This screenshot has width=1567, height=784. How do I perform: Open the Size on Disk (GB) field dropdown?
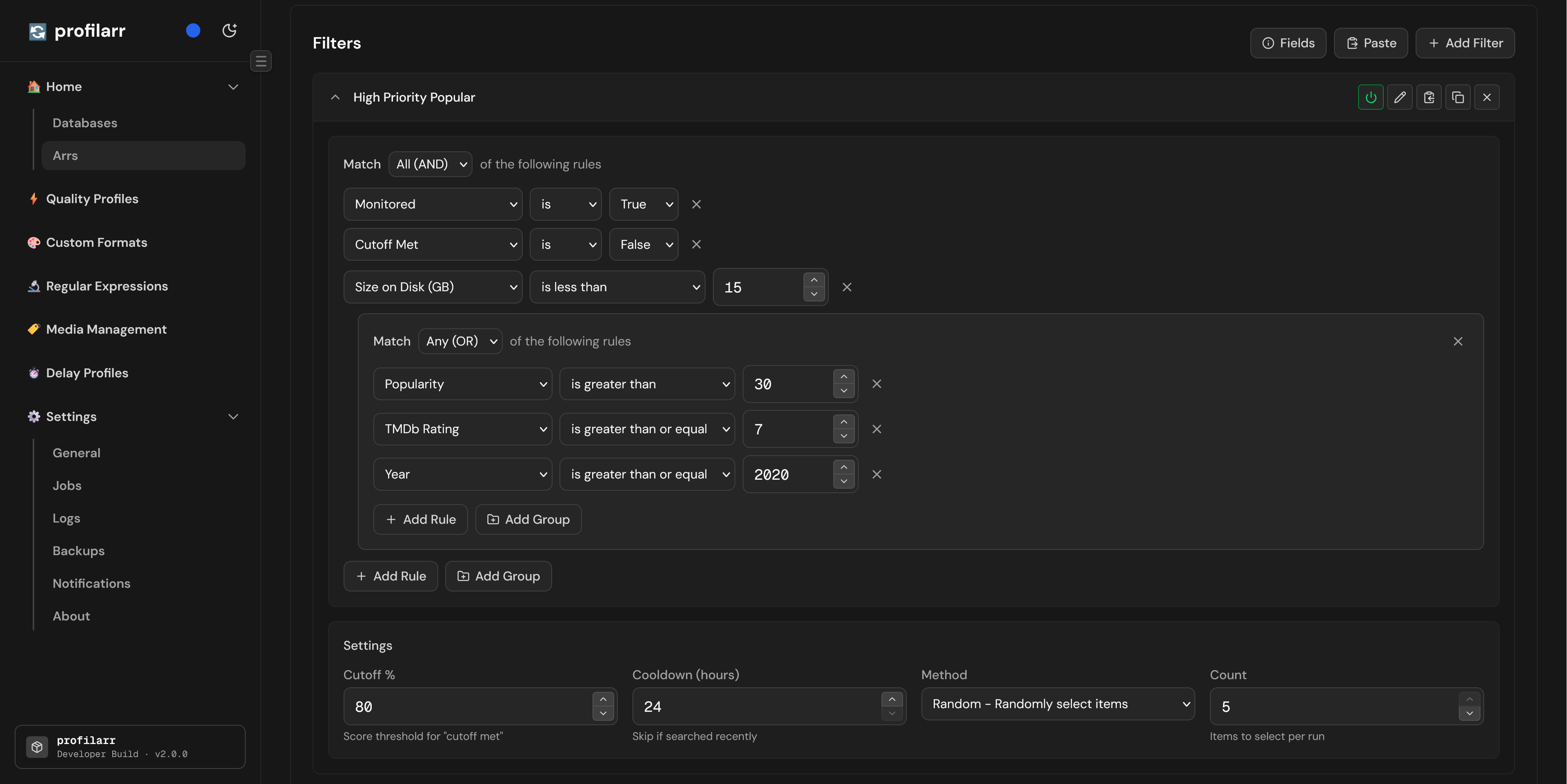point(433,287)
